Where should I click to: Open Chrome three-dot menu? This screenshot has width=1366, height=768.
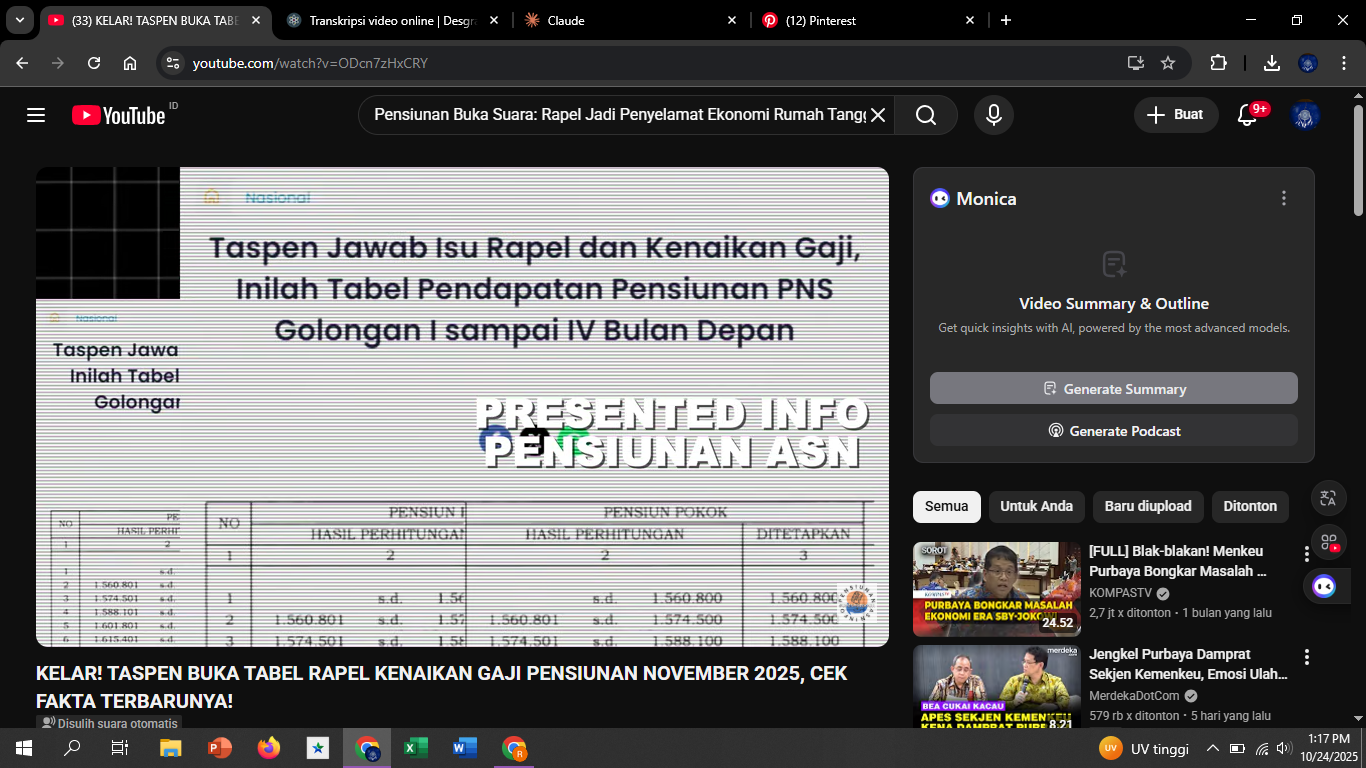click(x=1343, y=63)
